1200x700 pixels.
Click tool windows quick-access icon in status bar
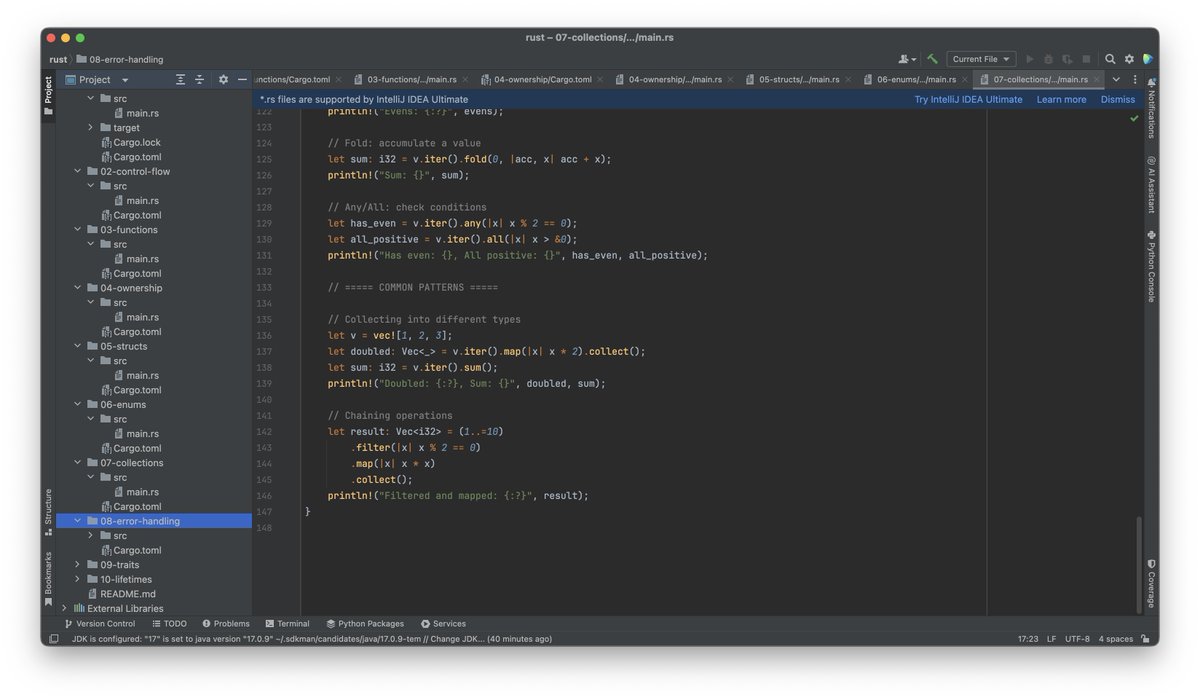click(53, 639)
